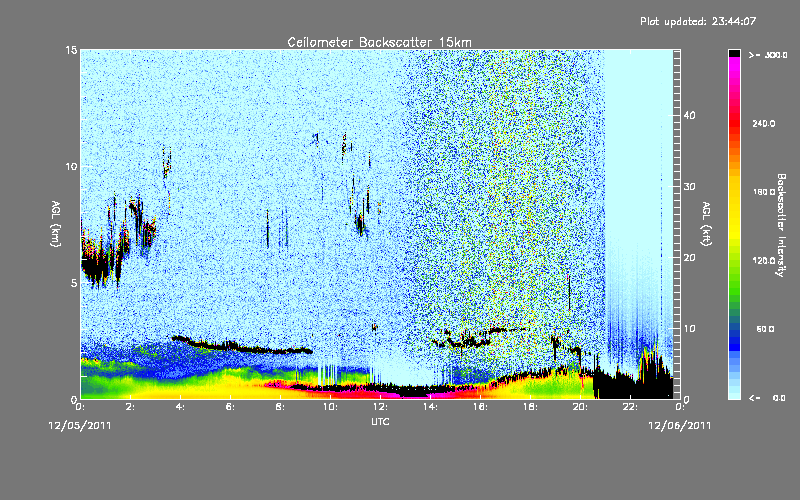Image resolution: width=800 pixels, height=500 pixels.
Task: Click the colorbar label 60.0
Action: (765, 329)
